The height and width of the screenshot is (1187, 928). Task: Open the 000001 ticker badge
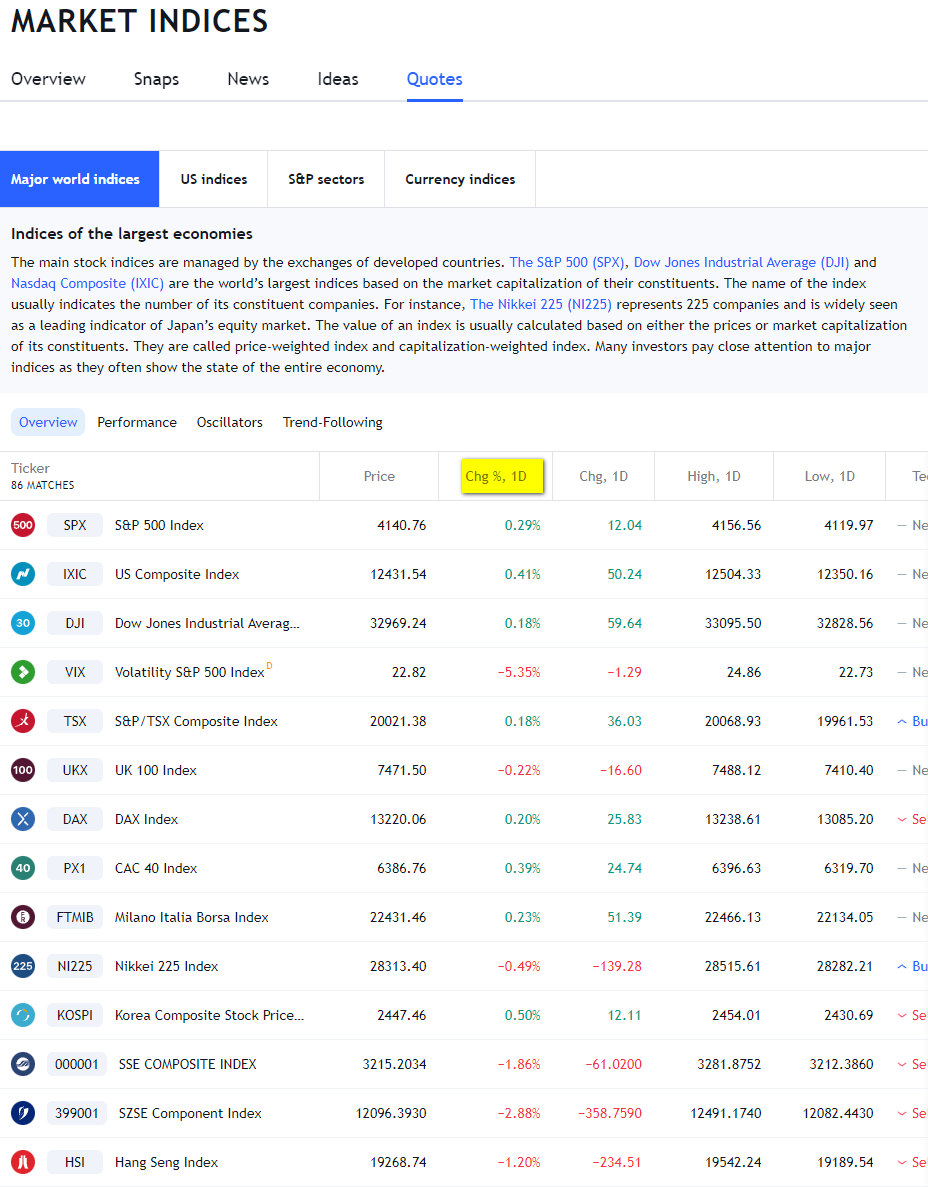(76, 1064)
